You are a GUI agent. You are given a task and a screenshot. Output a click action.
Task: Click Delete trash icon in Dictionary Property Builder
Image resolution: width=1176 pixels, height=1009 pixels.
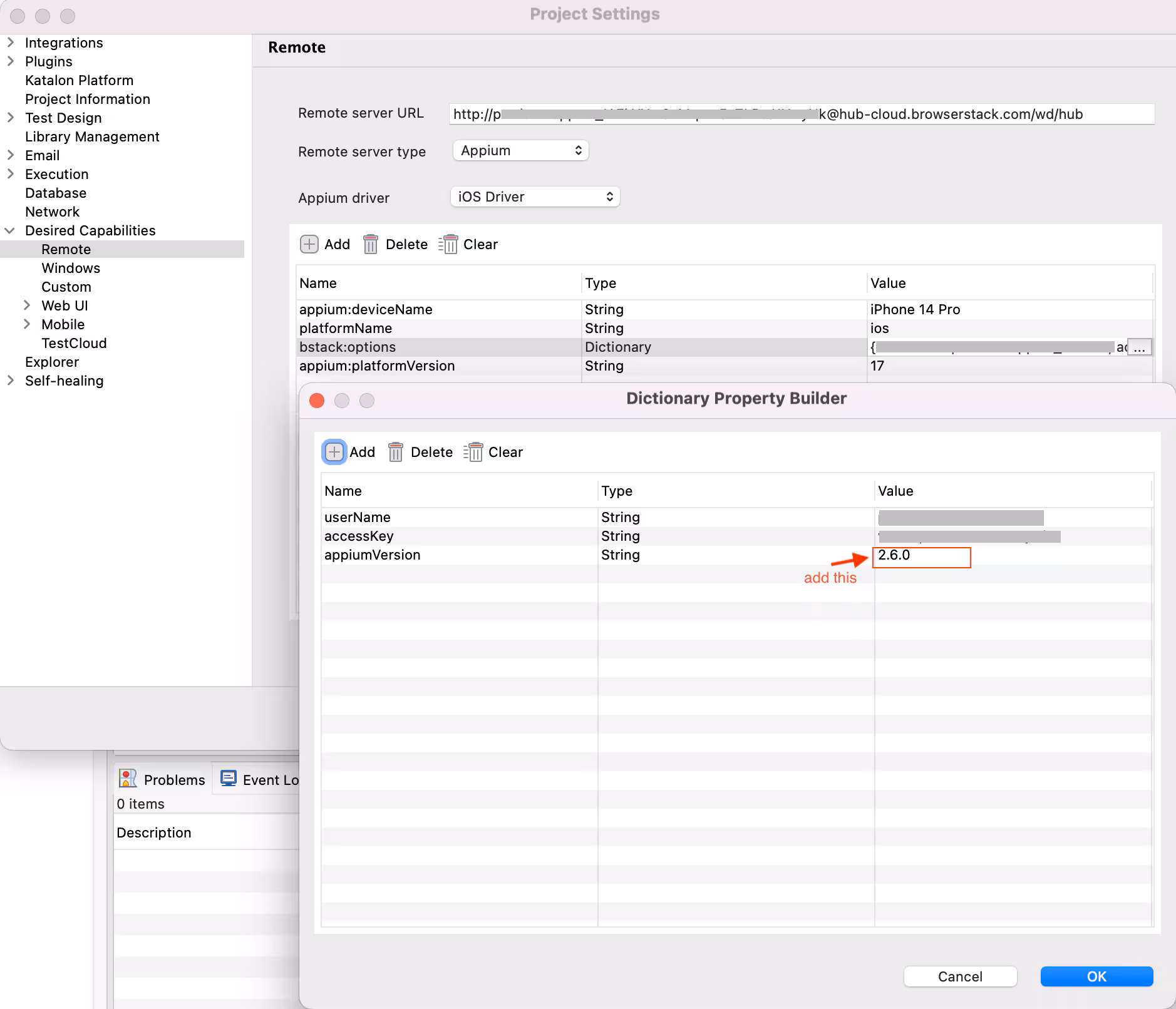coord(395,452)
